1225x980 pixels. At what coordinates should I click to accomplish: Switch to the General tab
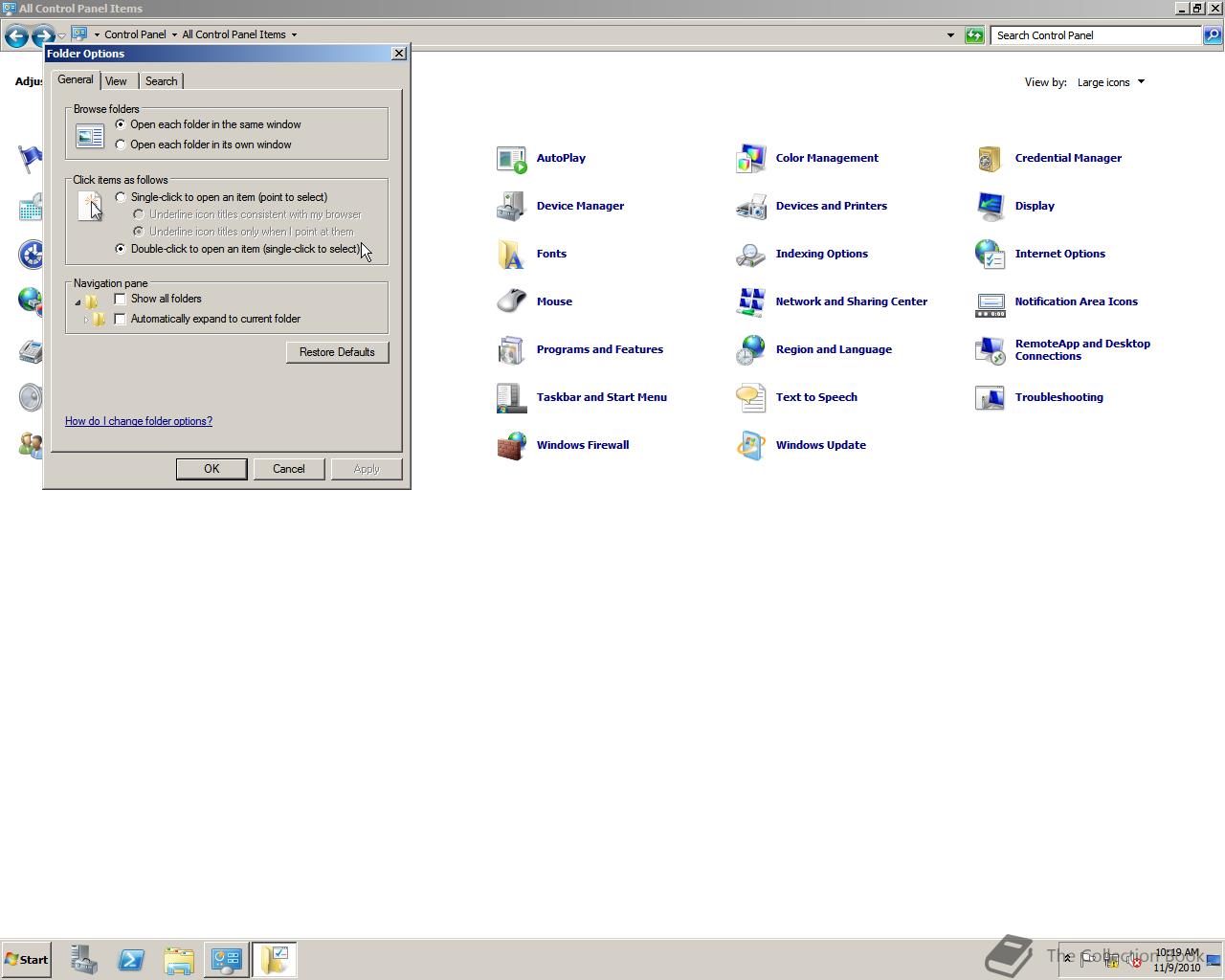point(76,80)
